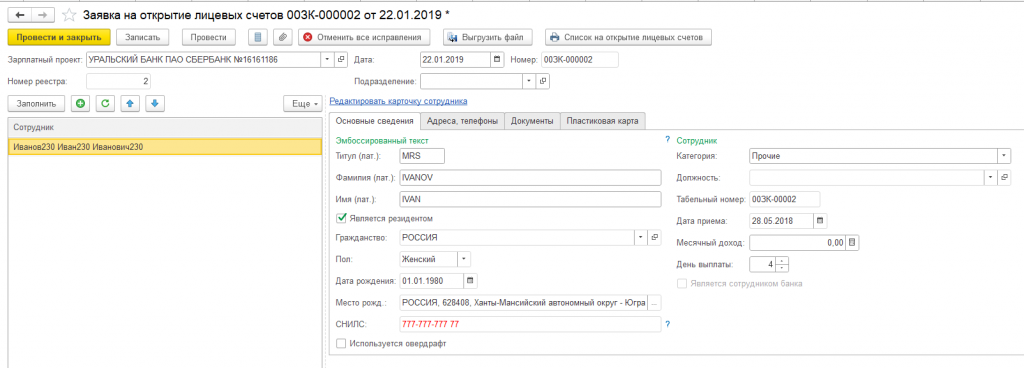Screen dimensions: 1024x368
Task: Open calendar for Дата рождения
Action: [470, 281]
